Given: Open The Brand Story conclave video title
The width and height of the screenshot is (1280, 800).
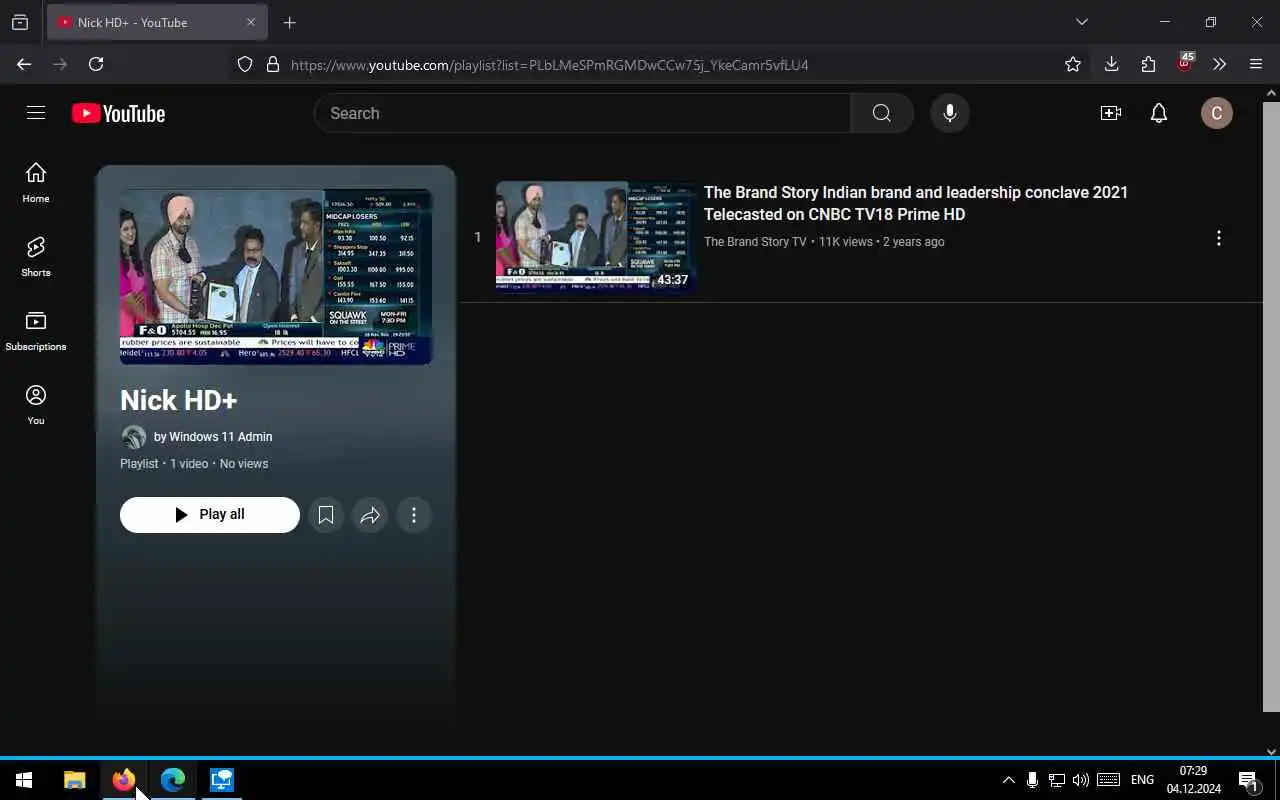Looking at the screenshot, I should 916,203.
